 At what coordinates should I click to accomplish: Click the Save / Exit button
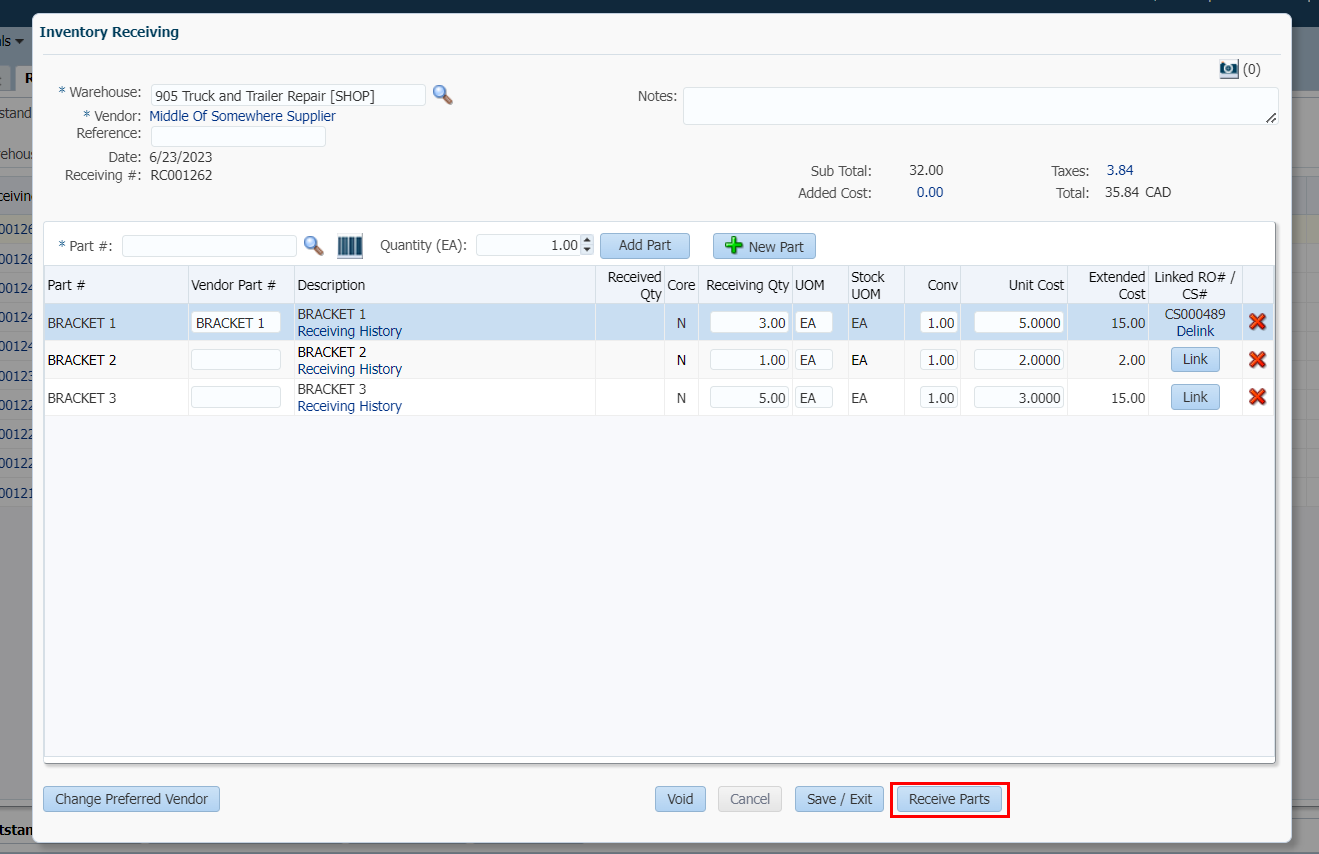[x=839, y=799]
